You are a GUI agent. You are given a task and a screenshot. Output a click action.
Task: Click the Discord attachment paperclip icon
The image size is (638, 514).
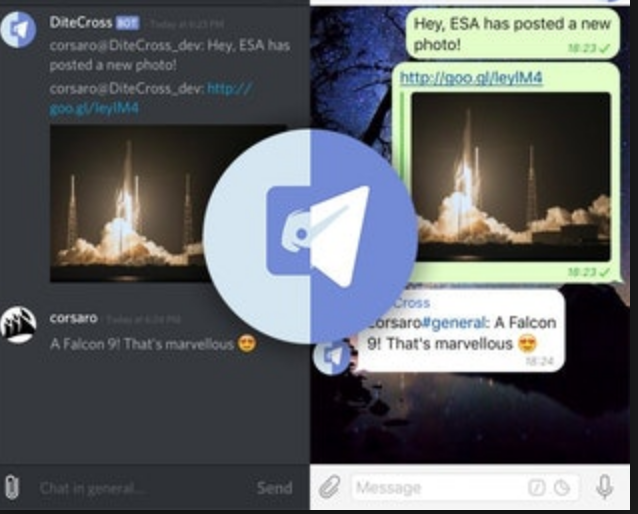tap(12, 487)
